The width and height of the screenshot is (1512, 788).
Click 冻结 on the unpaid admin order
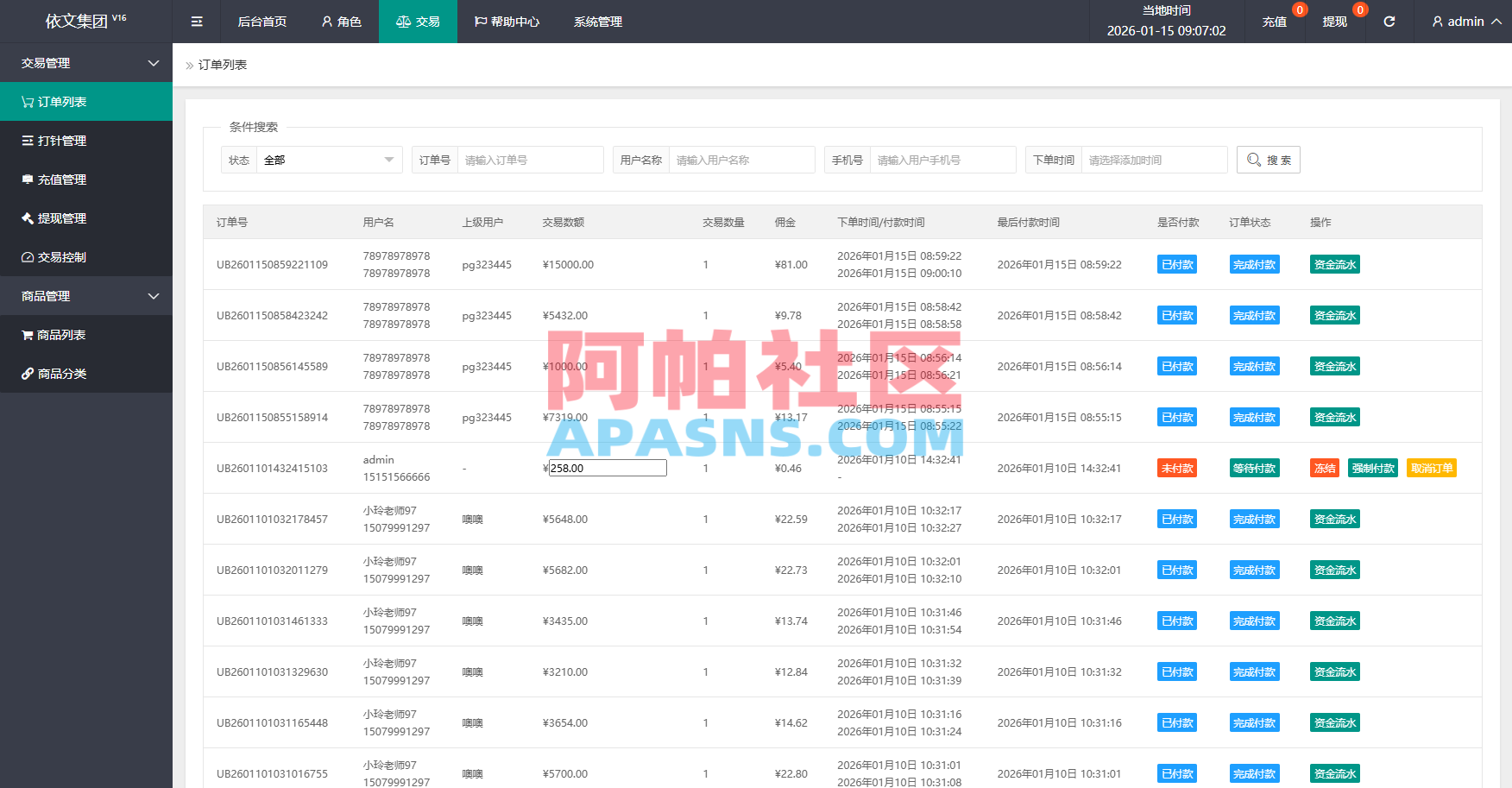(x=1325, y=468)
